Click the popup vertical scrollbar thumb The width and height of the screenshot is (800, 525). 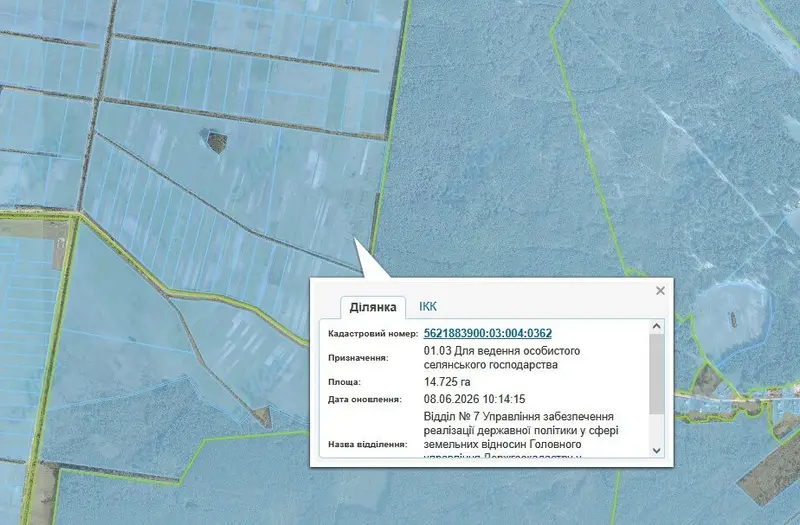point(657,373)
